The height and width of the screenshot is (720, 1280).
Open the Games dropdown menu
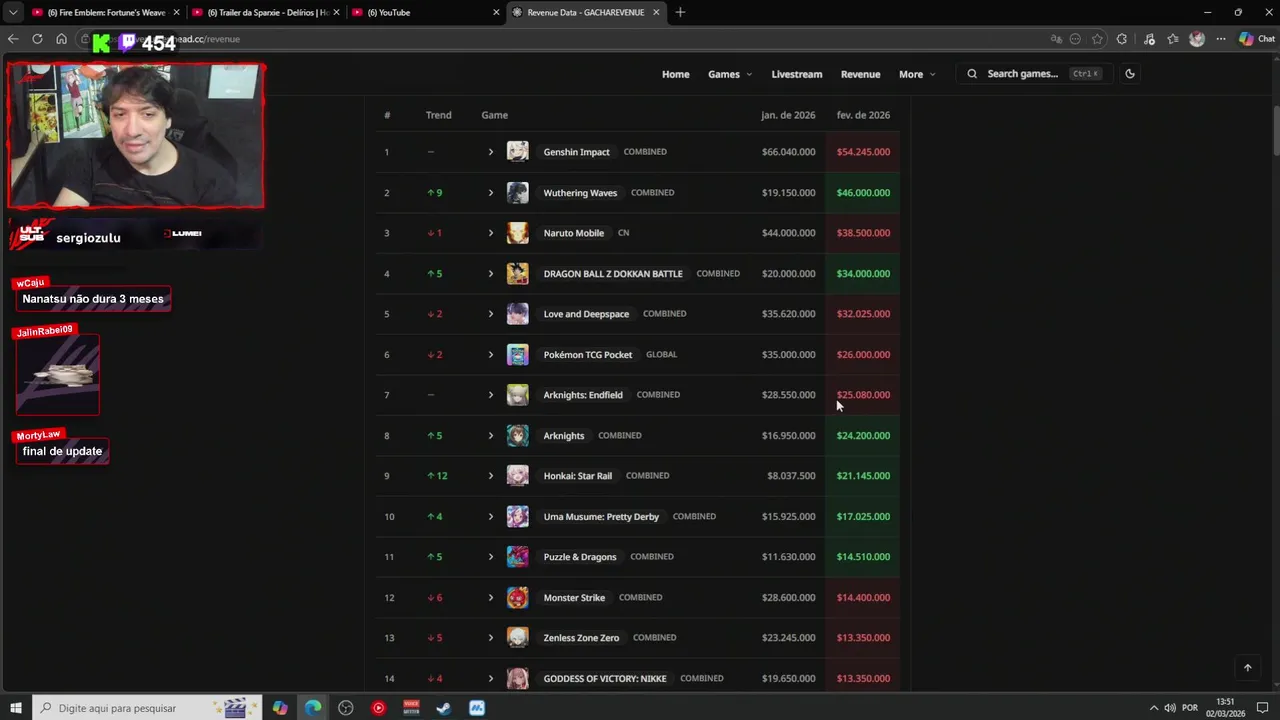coord(730,74)
